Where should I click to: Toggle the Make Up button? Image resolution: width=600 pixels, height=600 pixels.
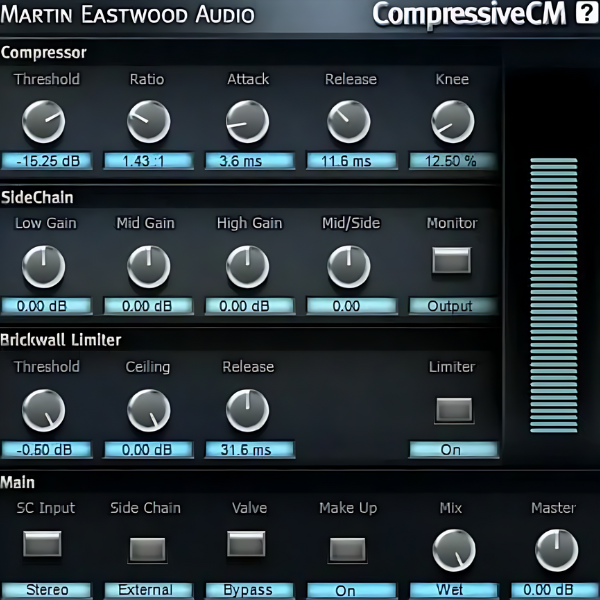[x=347, y=550]
